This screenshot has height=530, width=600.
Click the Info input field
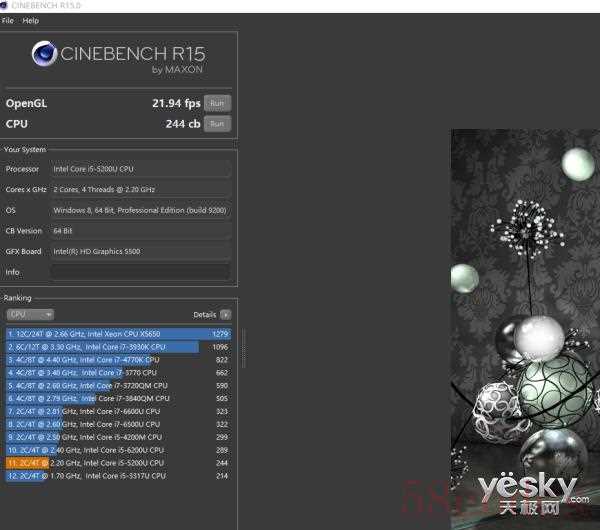click(x=140, y=272)
